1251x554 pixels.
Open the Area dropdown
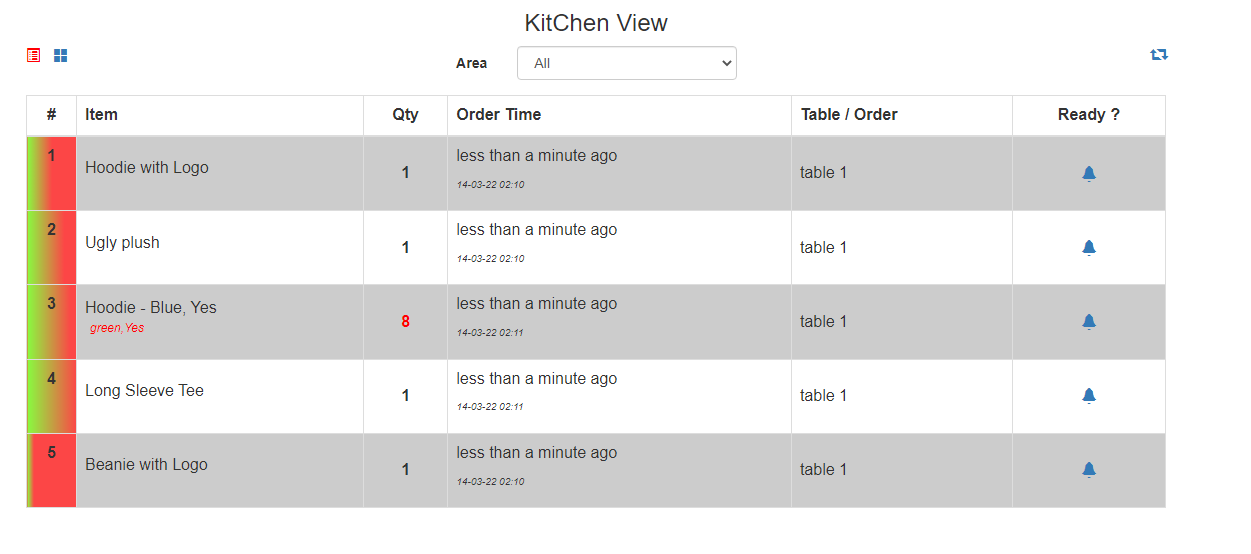627,63
